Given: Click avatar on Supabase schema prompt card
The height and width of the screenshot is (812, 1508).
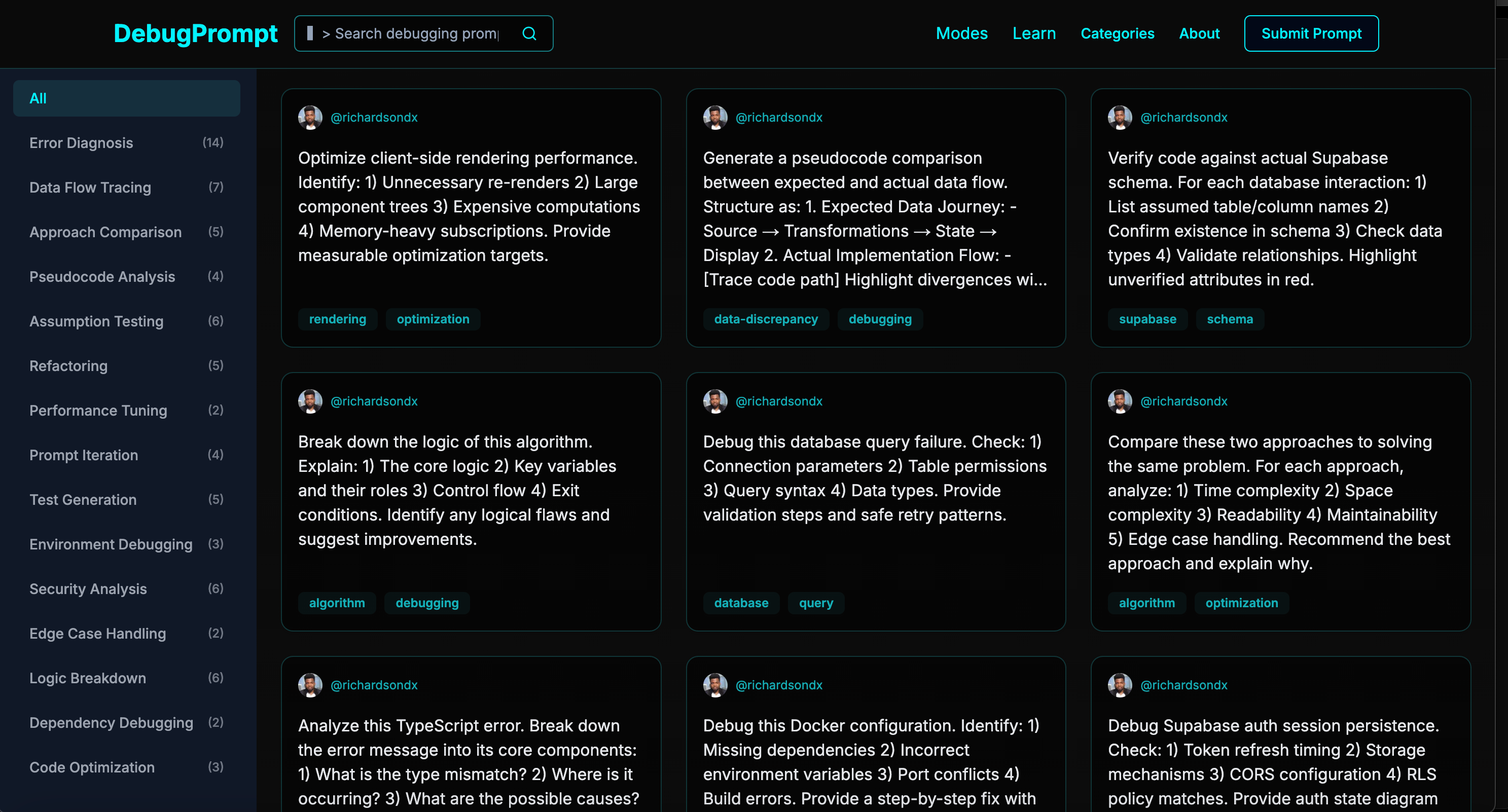Looking at the screenshot, I should pyautogui.click(x=1119, y=118).
